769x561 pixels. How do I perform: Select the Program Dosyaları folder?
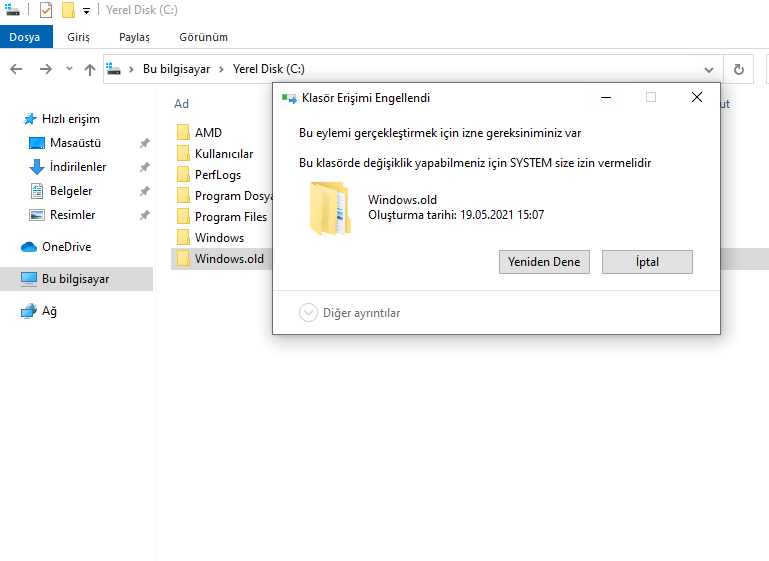(x=233, y=196)
